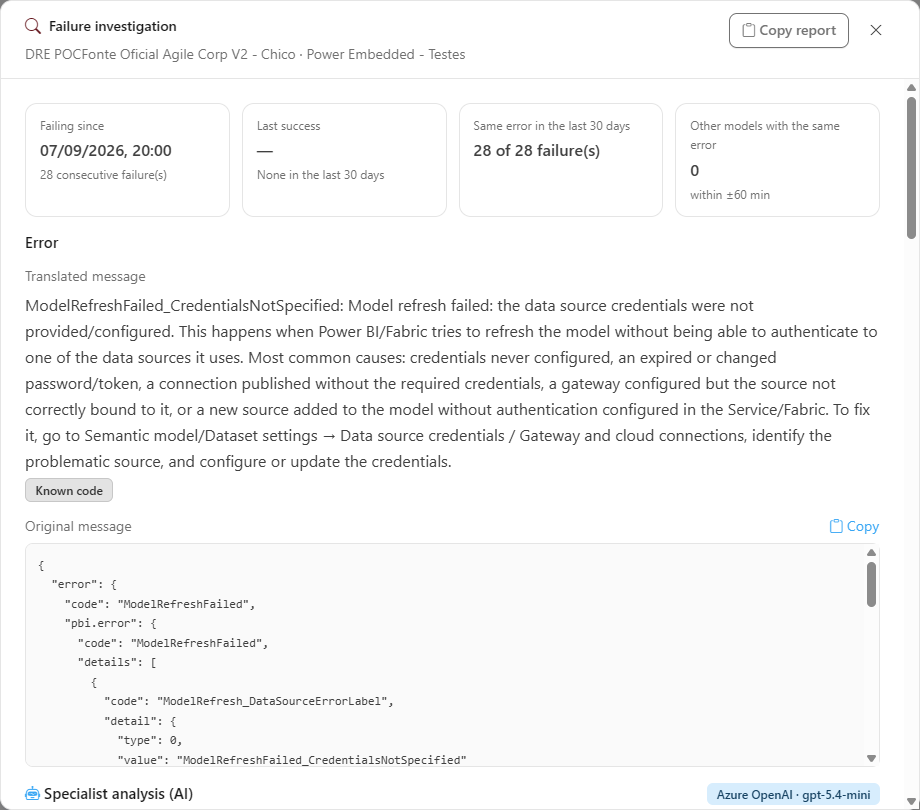
Task: Click the translated message paragraph starting ModelRefreshFailed_CredentialsNotSpecified
Action: (451, 384)
